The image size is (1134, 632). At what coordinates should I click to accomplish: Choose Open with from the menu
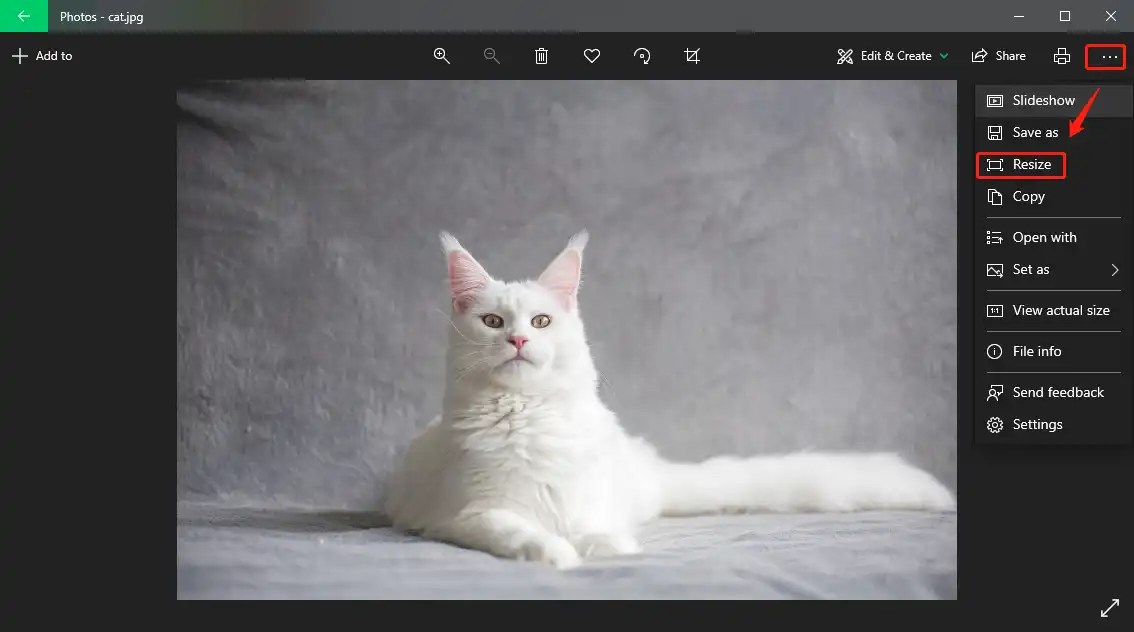pos(1044,237)
